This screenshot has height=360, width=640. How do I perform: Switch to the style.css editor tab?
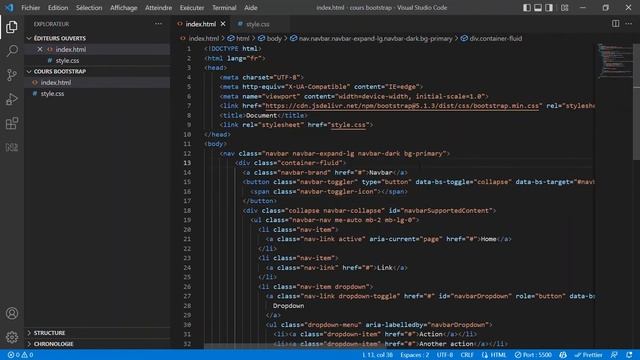(x=260, y=24)
